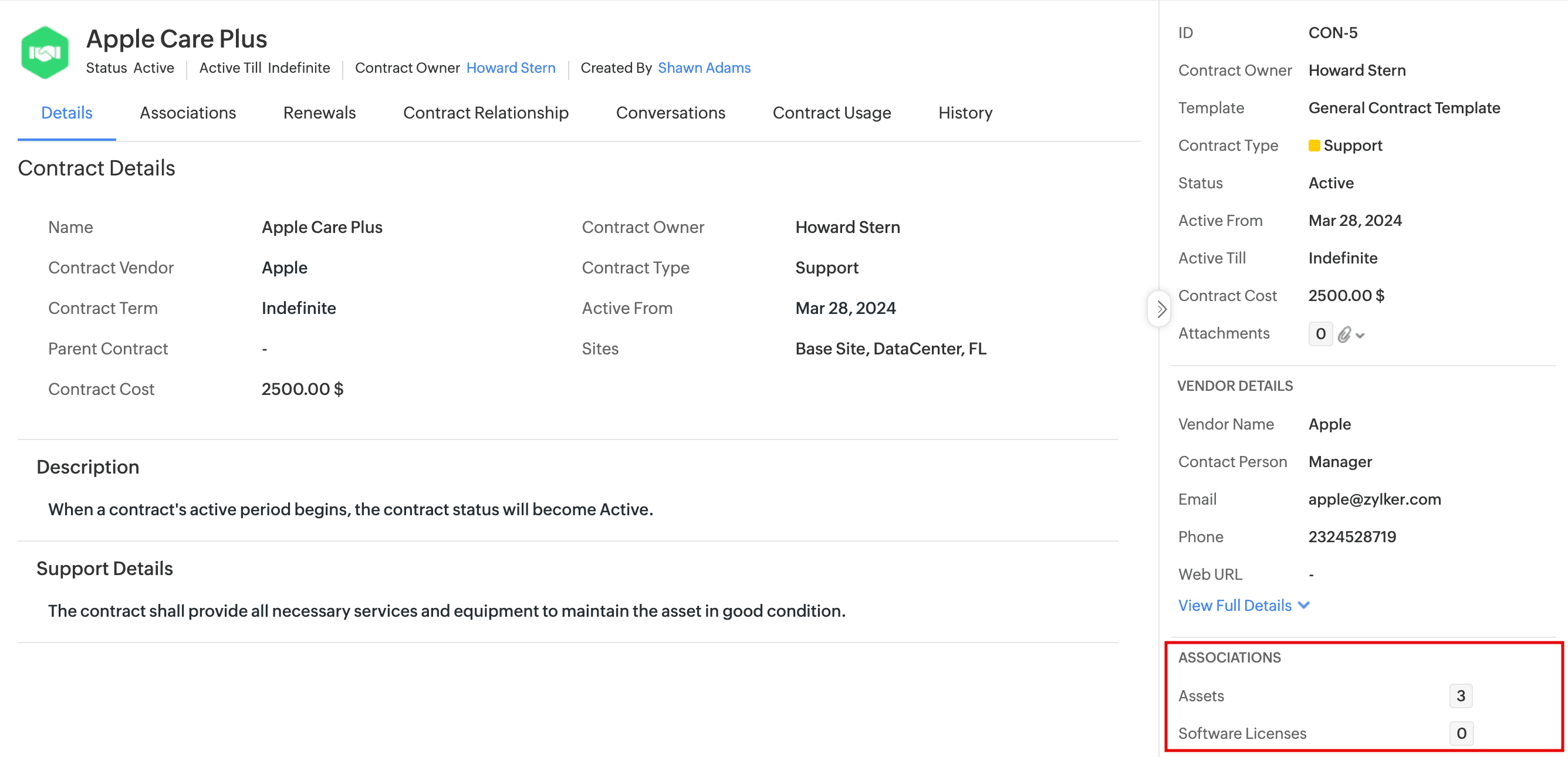Click the Contract Term value Indefinite
This screenshot has height=757, width=1568.
click(299, 308)
